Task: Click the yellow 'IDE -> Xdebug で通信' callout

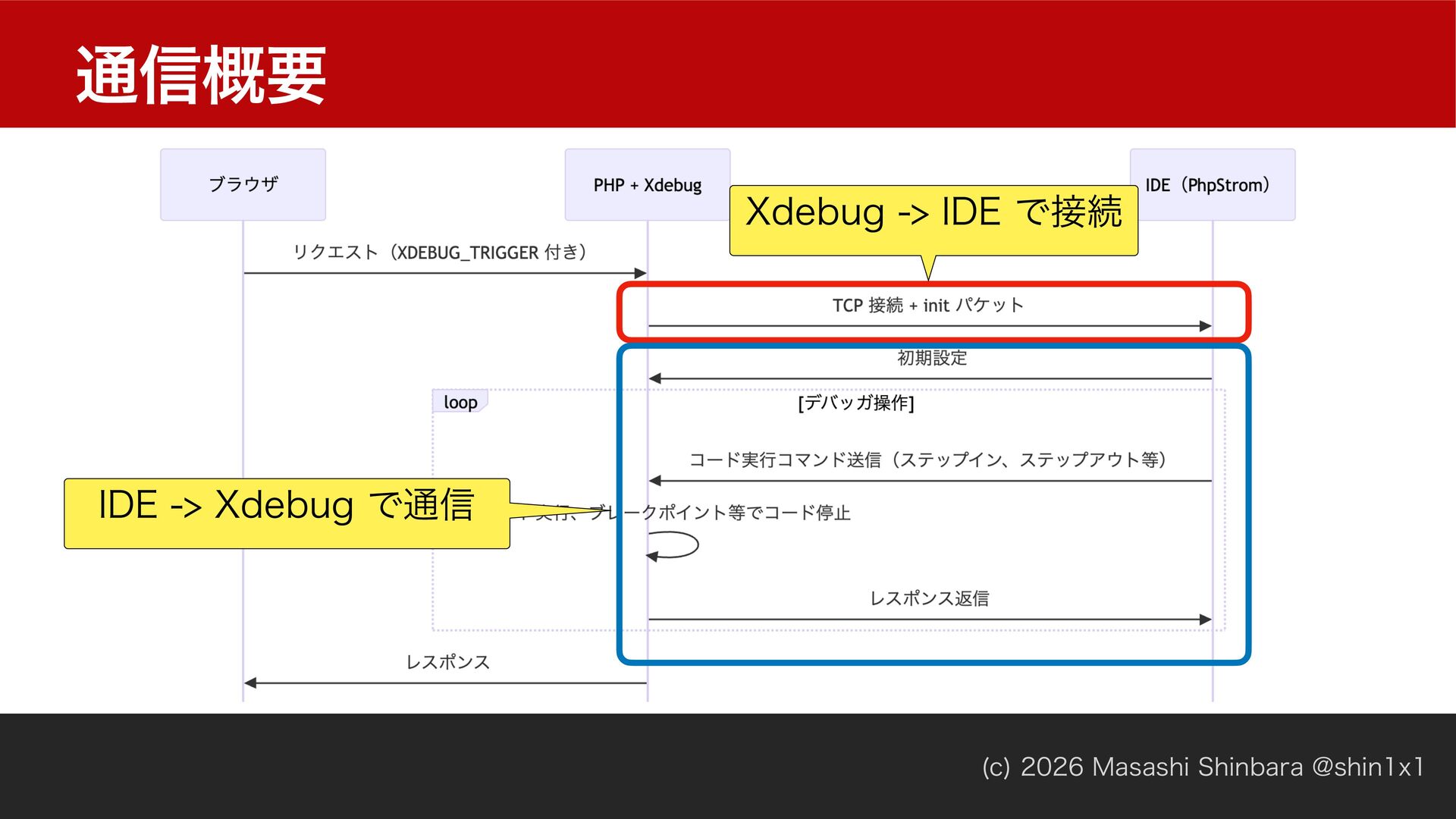Action: [x=287, y=513]
